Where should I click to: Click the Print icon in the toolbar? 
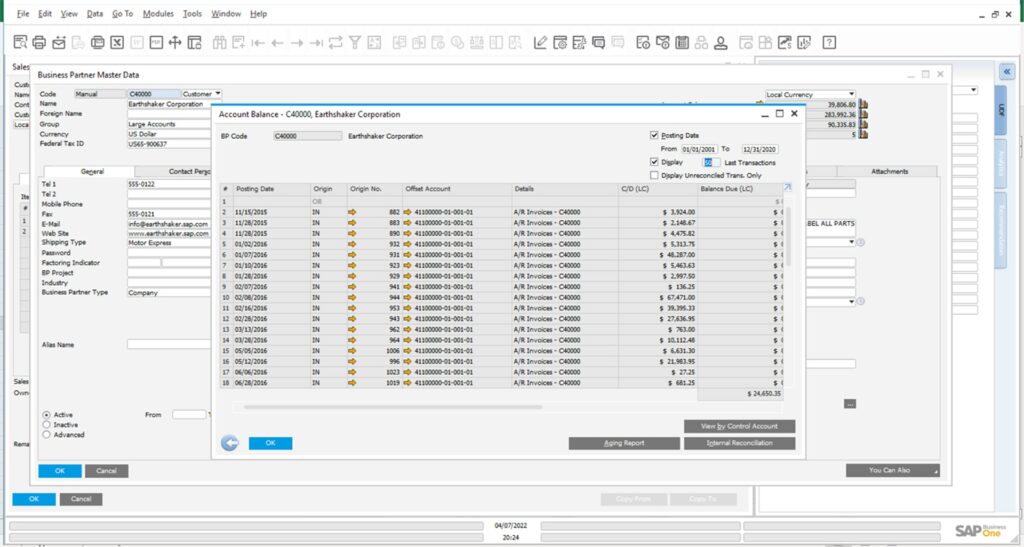(39, 43)
